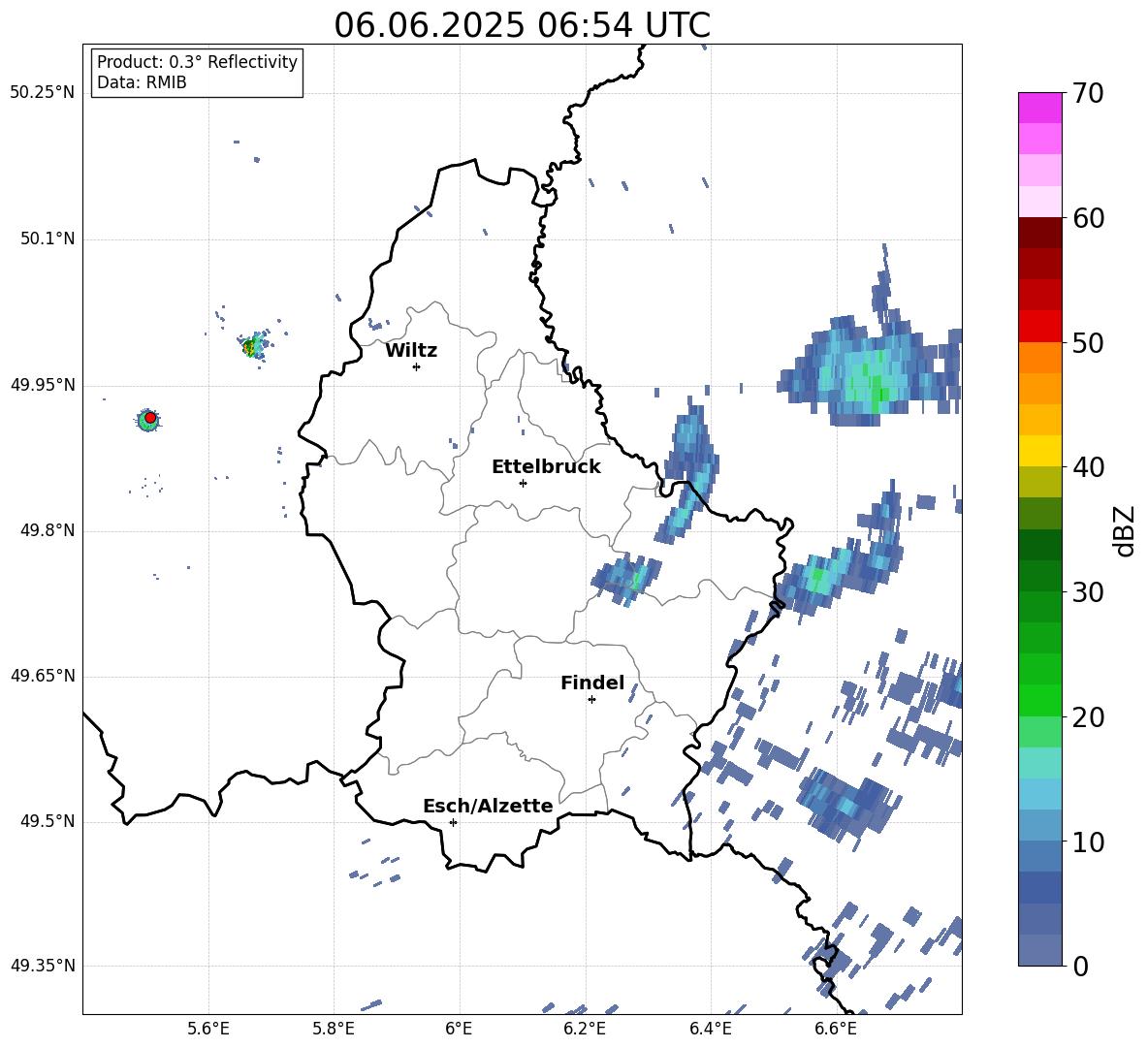This screenshot has width=1148, height=1048.
Task: Click the Product: 0.3° Reflectivity text
Action: (x=197, y=61)
